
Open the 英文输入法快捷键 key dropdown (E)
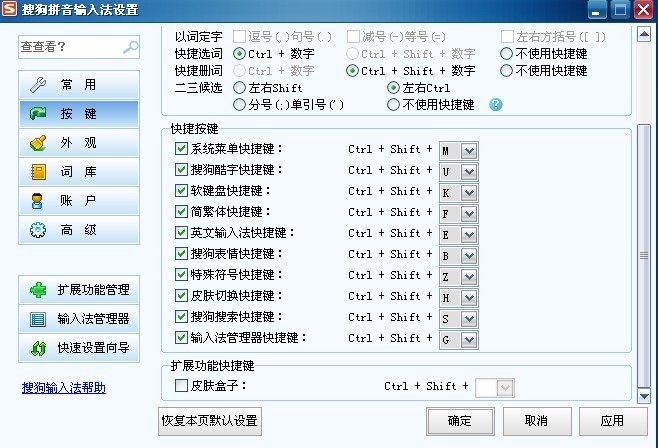(x=469, y=234)
